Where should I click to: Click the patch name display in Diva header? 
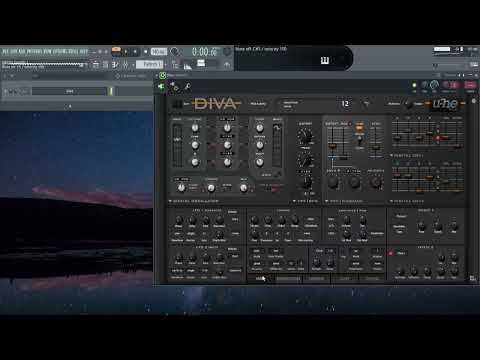point(309,104)
